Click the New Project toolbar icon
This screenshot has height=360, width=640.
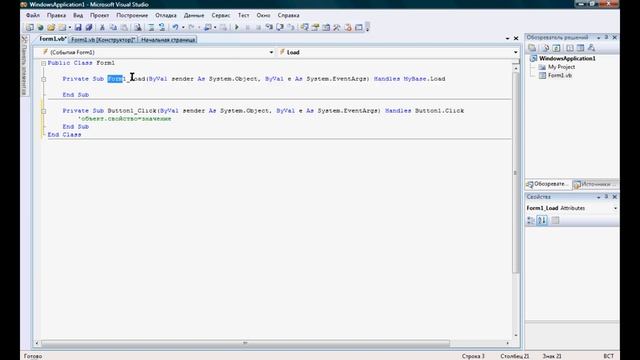pyautogui.click(x=29, y=27)
